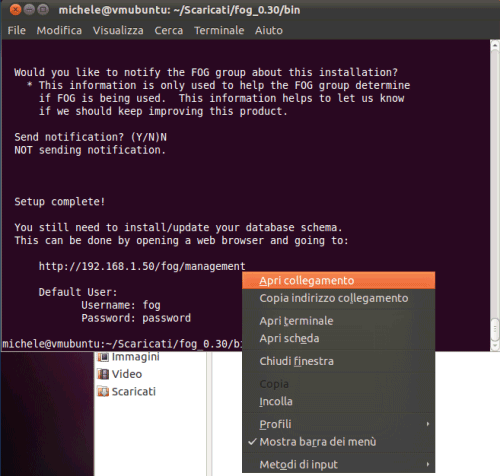Screen dimensions: 500x476
Task: Open the File menu in terminal
Action: click(17, 30)
